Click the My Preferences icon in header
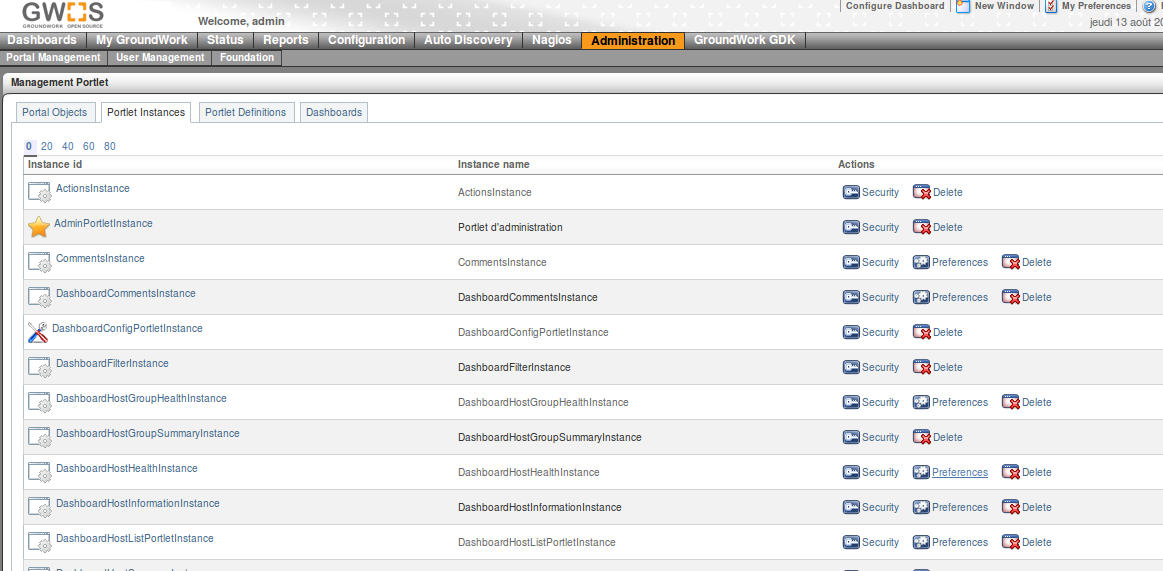1163x571 pixels. coord(1051,6)
